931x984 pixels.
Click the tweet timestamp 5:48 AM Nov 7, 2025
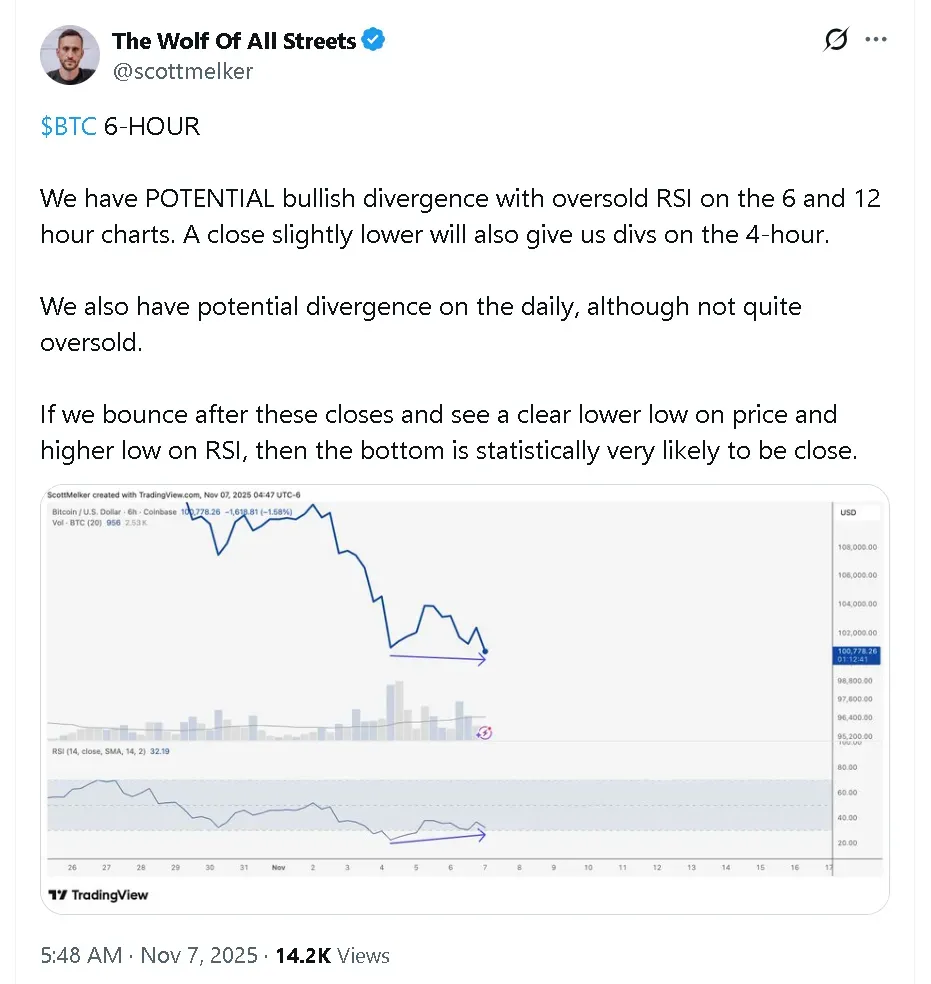tap(148, 955)
